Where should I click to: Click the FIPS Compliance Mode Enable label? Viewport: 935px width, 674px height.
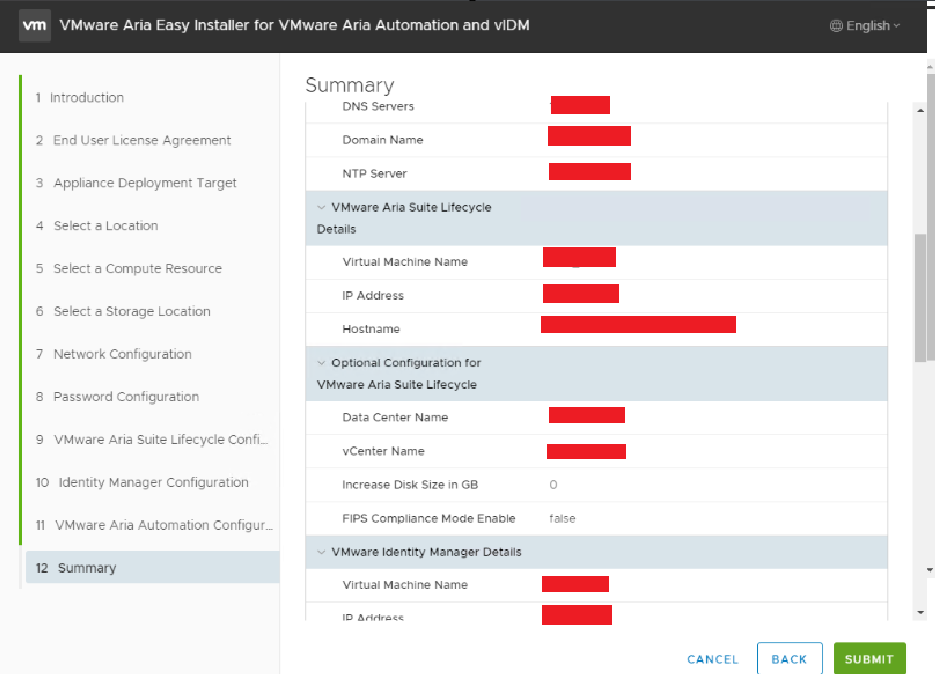tap(429, 518)
